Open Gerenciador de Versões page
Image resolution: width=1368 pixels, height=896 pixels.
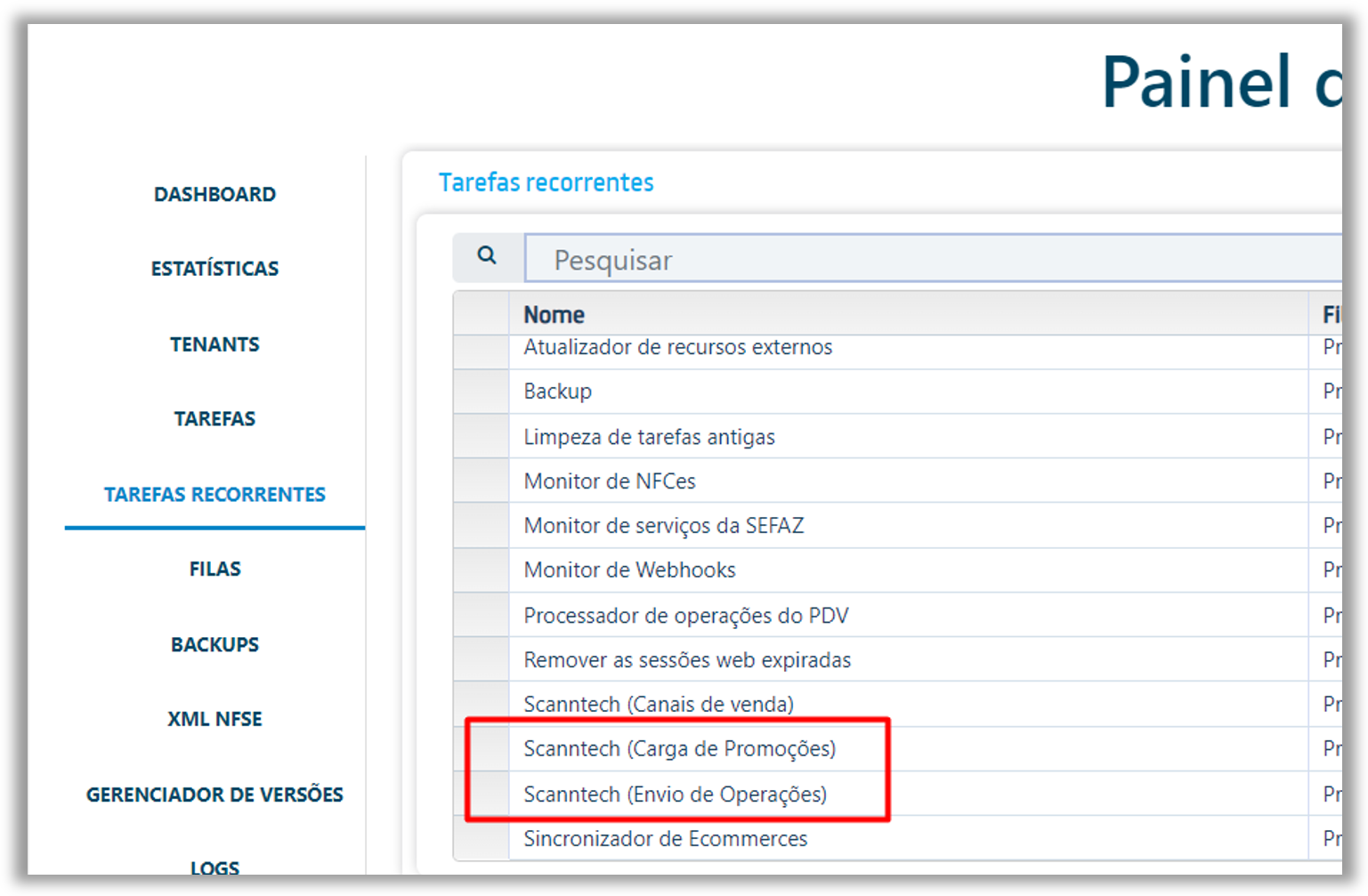tap(215, 795)
